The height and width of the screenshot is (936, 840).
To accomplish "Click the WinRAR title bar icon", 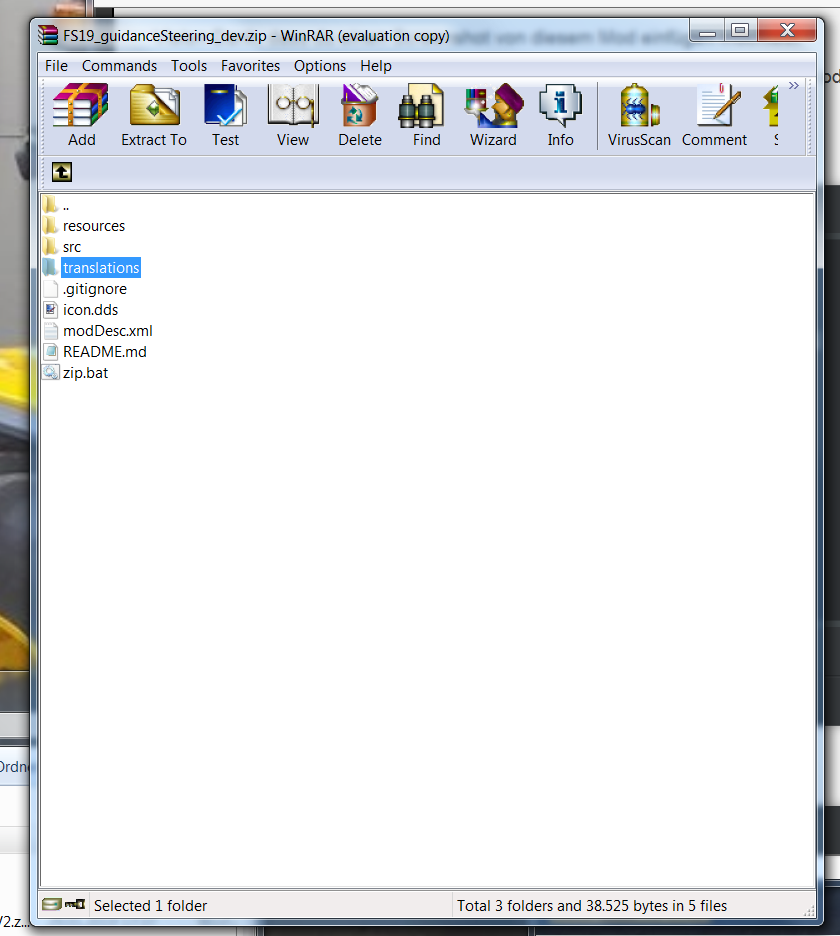I will [x=48, y=35].
